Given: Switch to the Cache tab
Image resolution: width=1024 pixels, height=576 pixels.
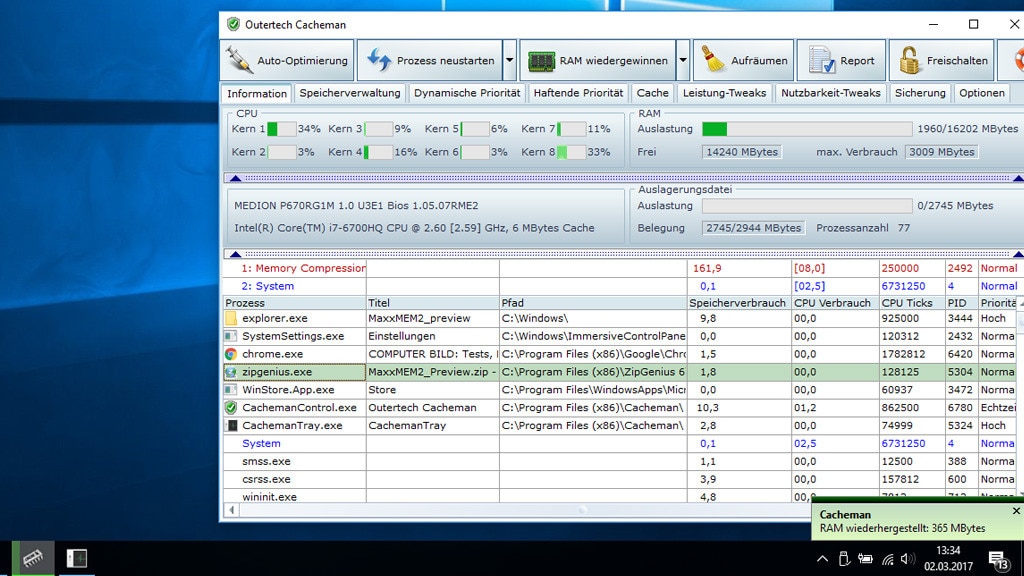Looking at the screenshot, I should coord(652,93).
